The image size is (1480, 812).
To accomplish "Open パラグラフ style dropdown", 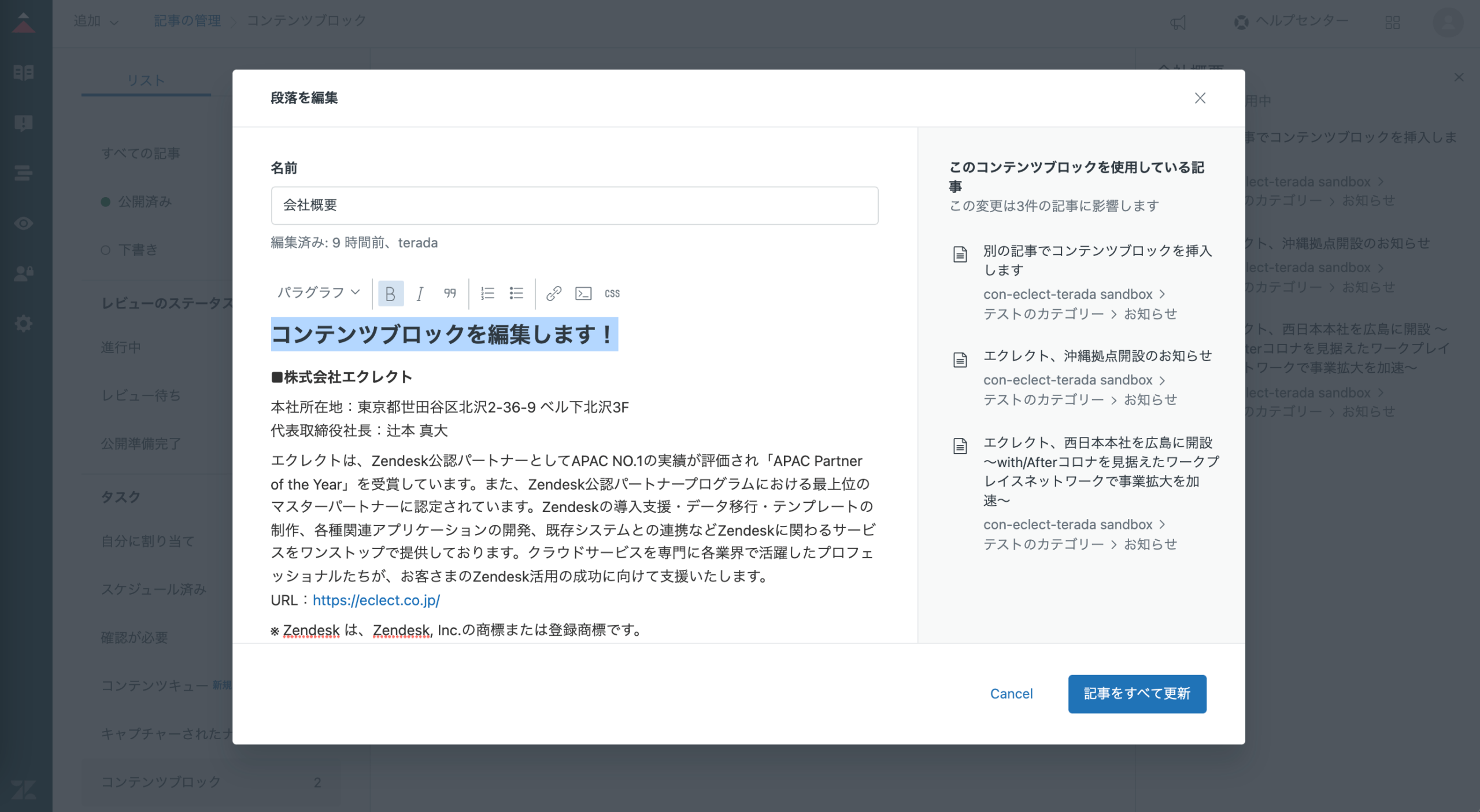I will [319, 293].
